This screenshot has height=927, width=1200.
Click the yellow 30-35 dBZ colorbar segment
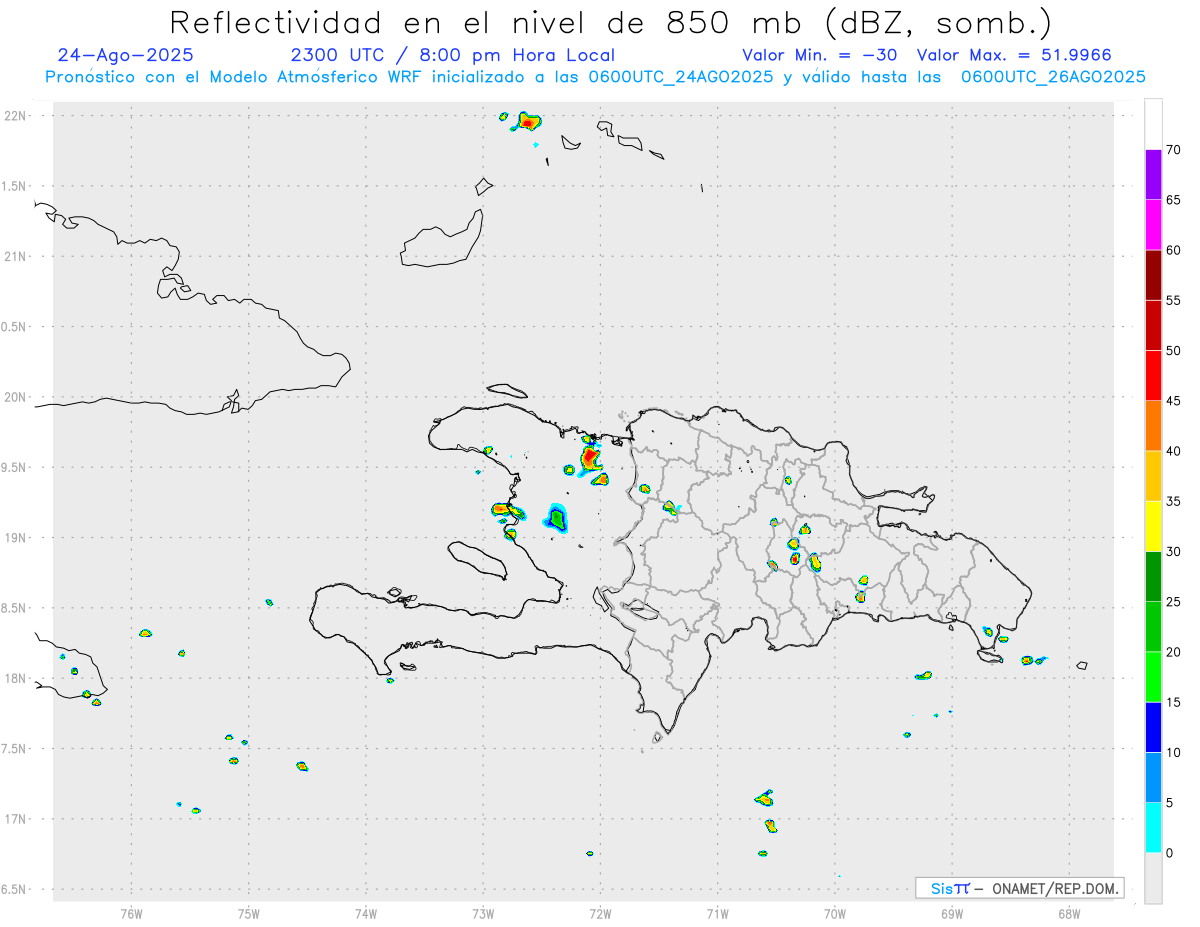[x=1153, y=526]
